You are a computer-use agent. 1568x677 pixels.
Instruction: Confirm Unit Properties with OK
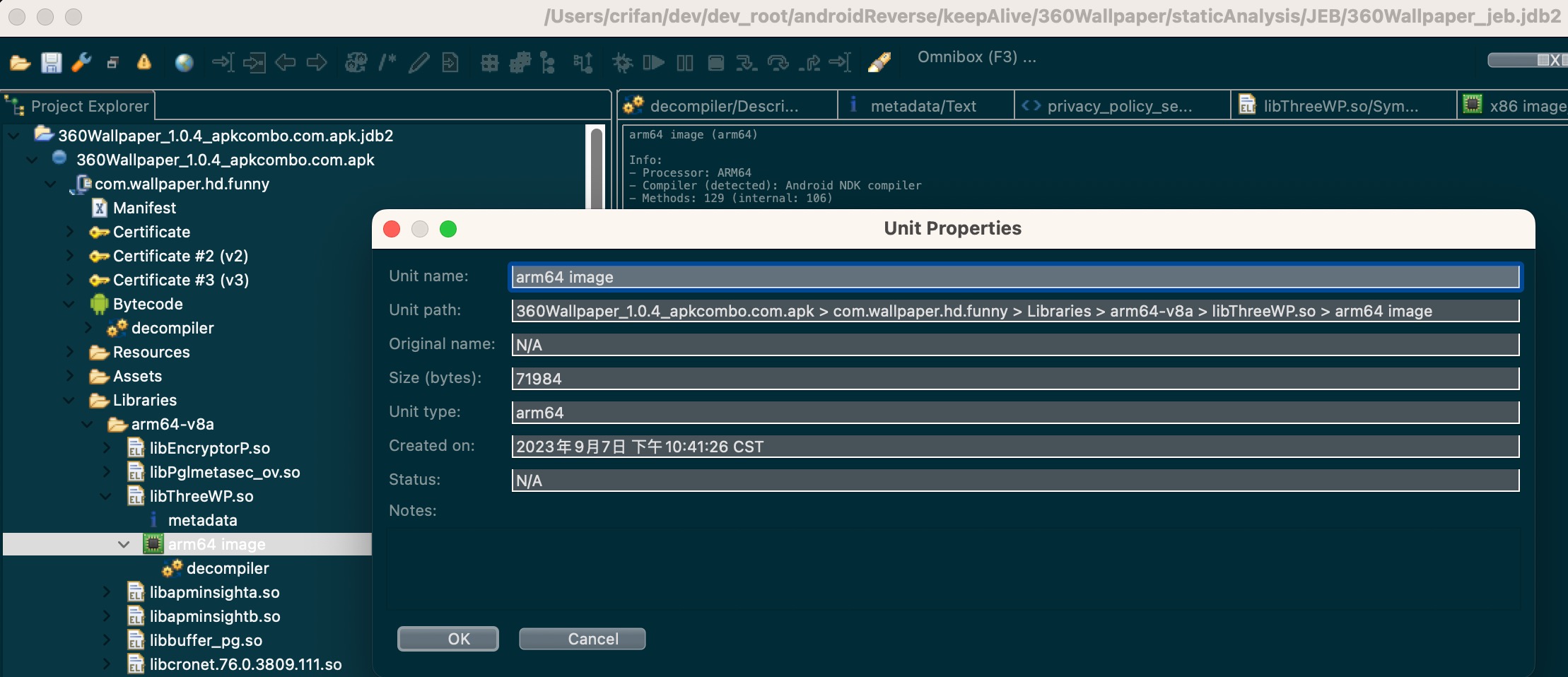point(448,639)
